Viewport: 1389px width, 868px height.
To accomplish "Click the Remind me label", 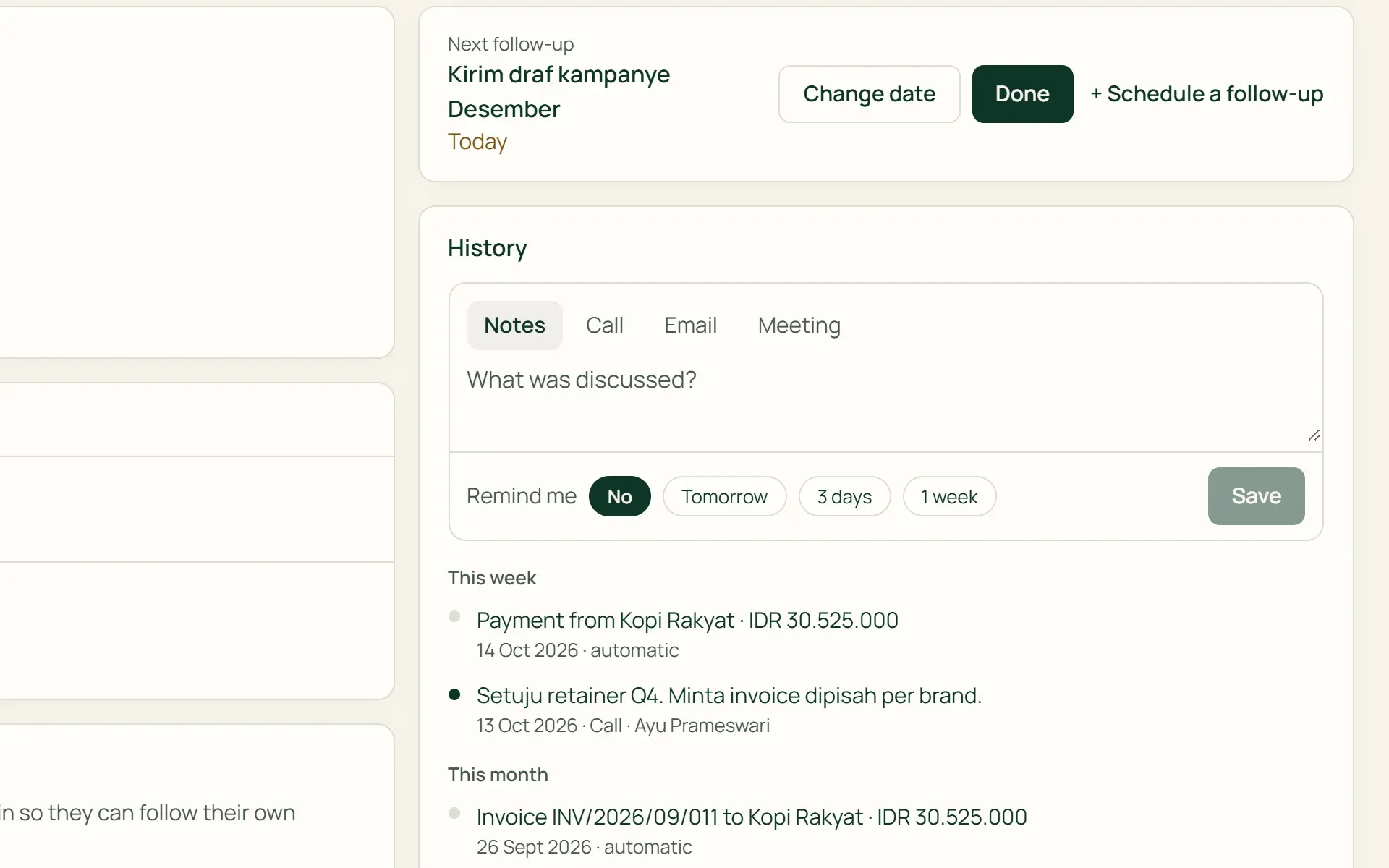I will (x=522, y=496).
